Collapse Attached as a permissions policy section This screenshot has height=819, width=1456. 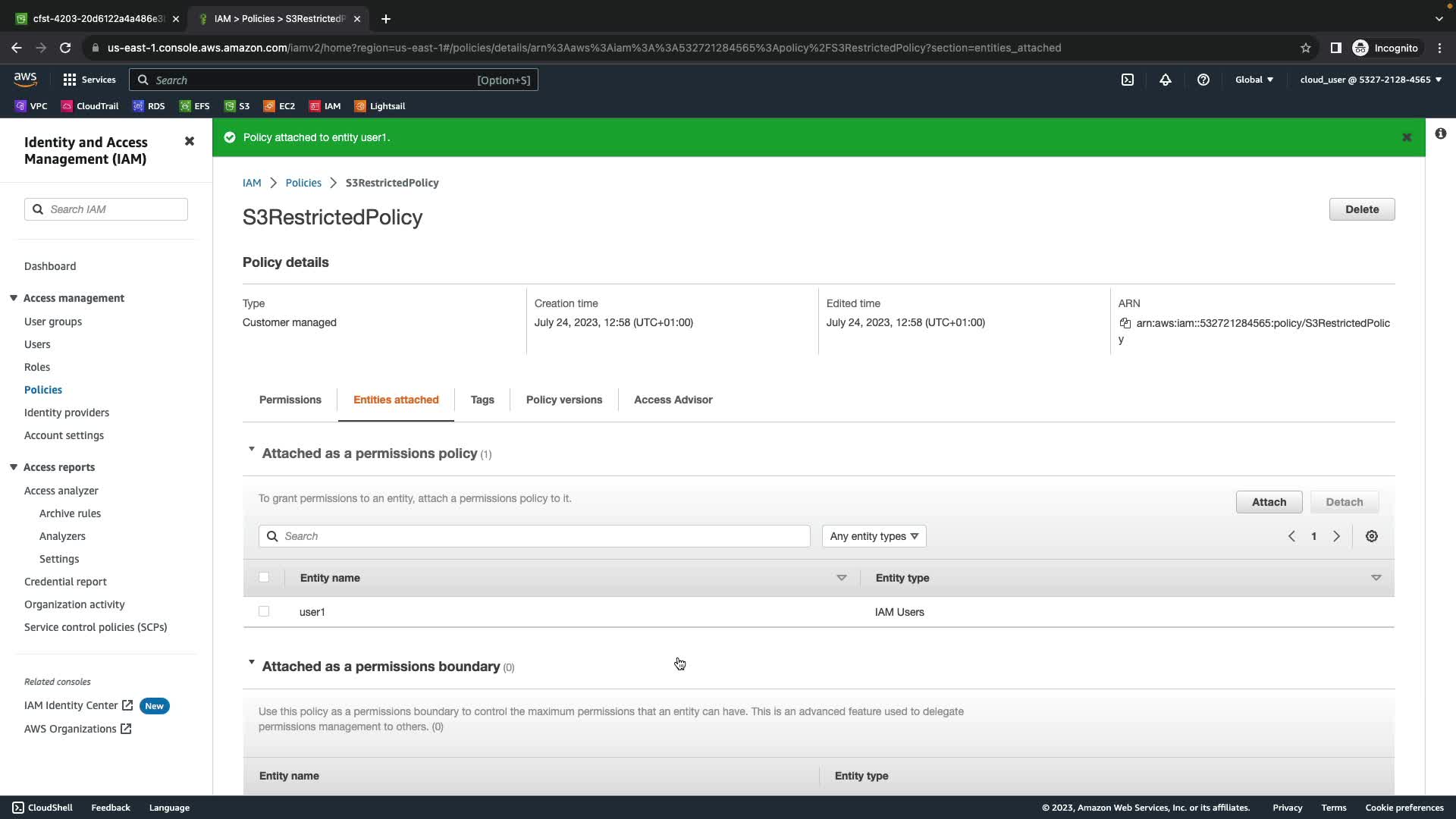[x=252, y=450]
